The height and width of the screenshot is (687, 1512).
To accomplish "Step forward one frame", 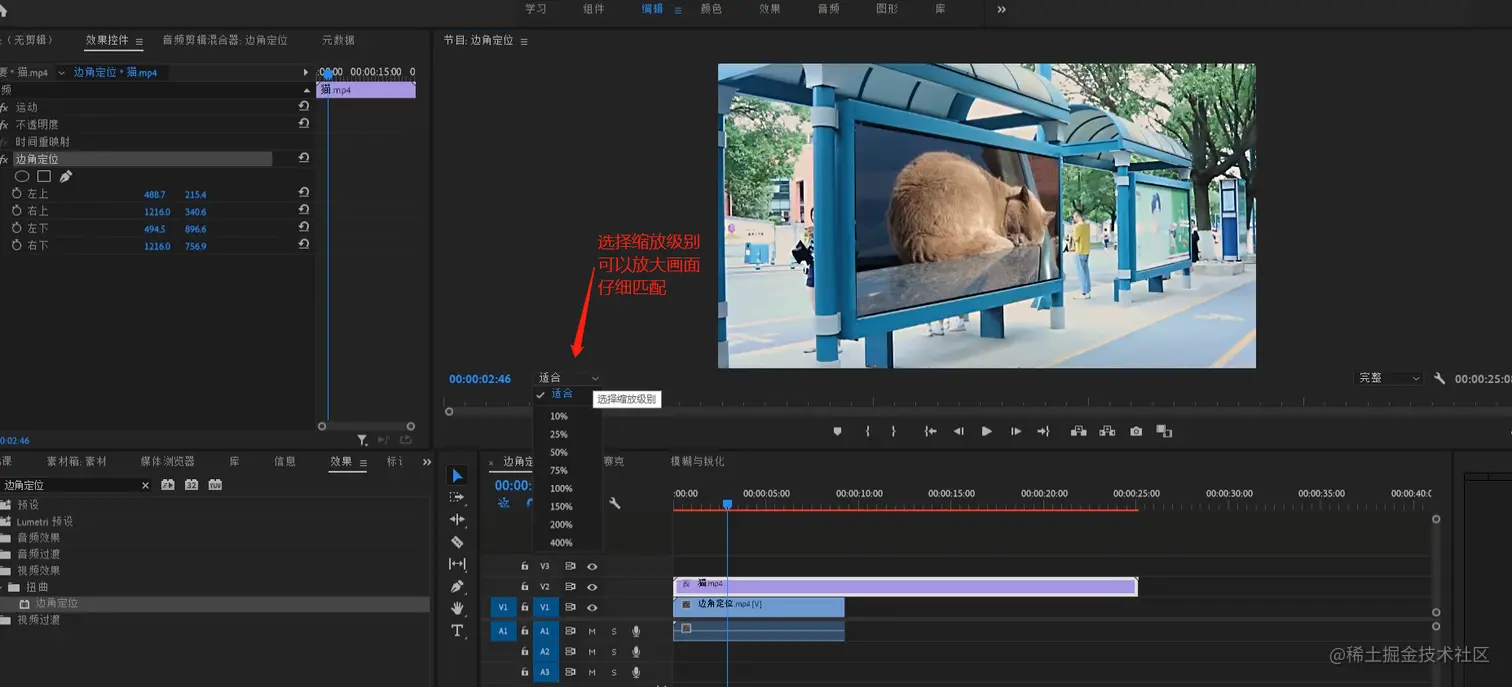I will 1016,431.
